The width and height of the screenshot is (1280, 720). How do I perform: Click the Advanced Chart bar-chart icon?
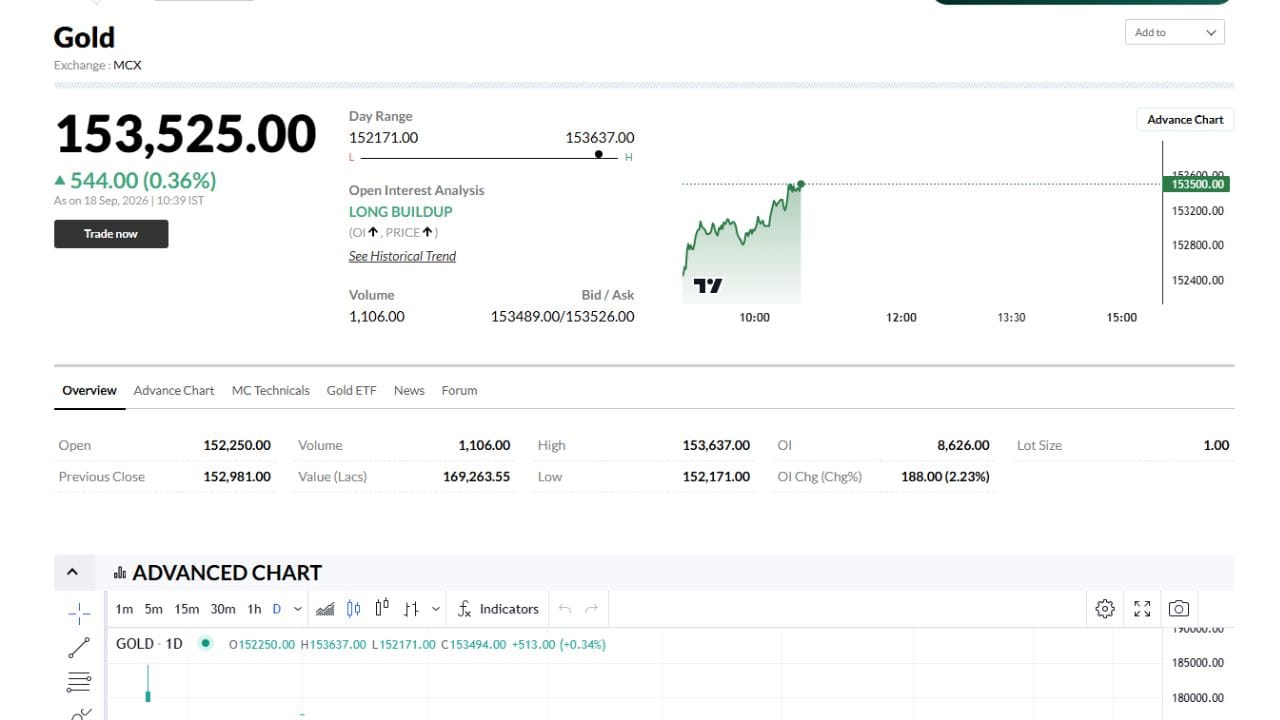(x=120, y=573)
